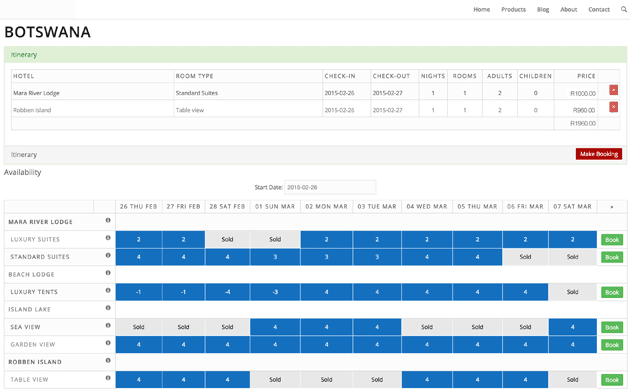Advance calendar with next dates arrow
The image size is (630, 392).
coord(612,207)
